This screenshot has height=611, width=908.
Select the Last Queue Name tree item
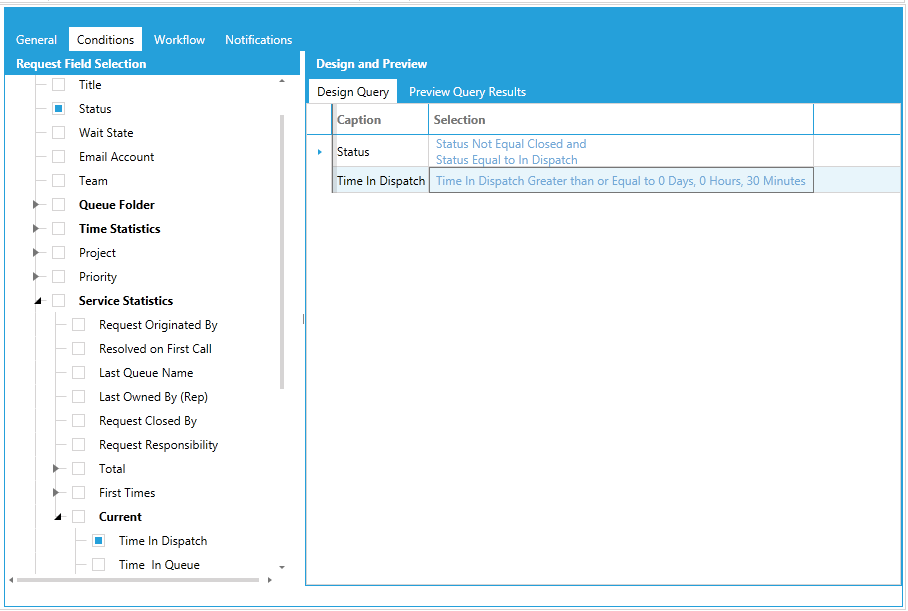point(146,373)
